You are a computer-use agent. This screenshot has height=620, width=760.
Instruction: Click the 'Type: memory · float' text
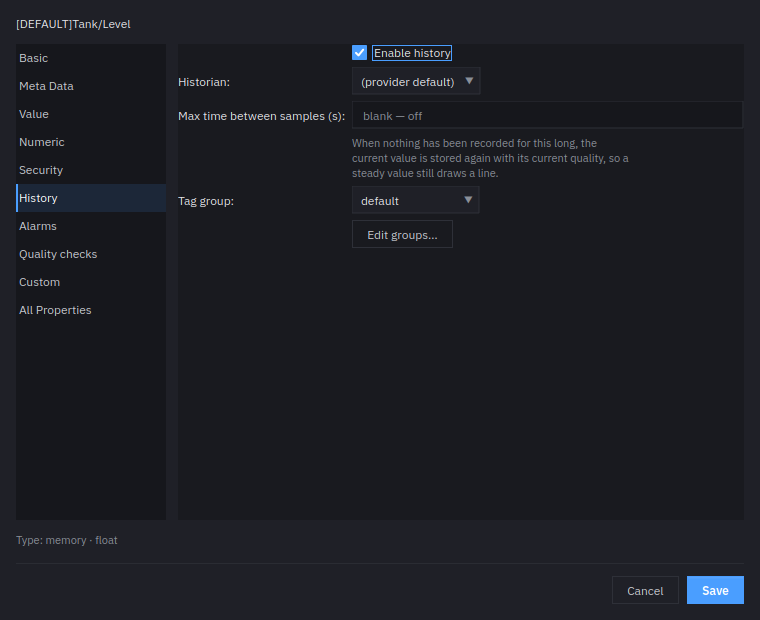tap(67, 540)
